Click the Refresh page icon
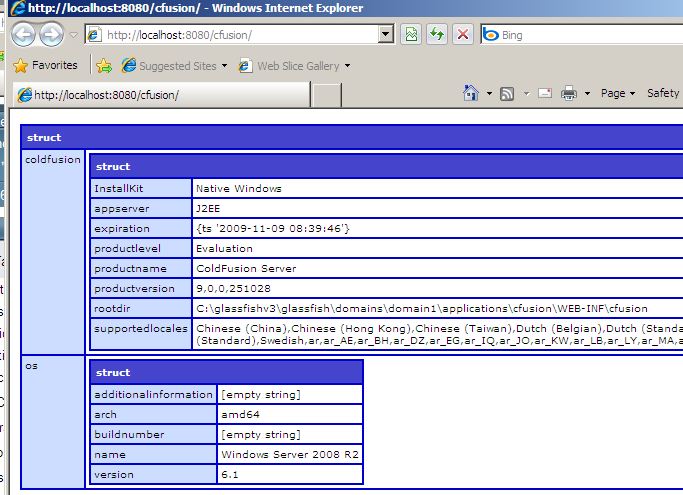683x495 pixels. click(x=437, y=35)
